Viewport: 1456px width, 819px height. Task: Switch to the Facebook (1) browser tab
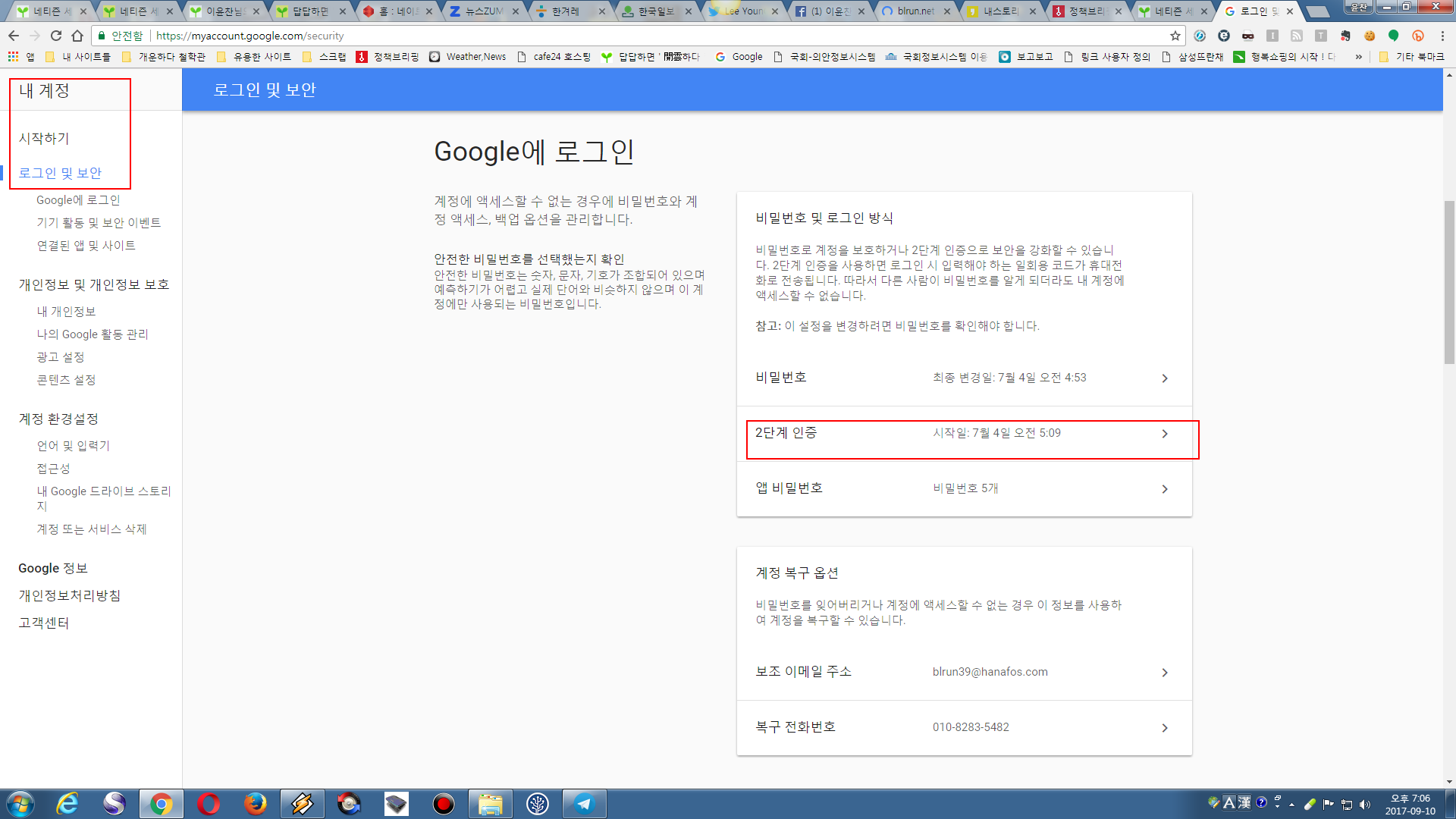828,11
